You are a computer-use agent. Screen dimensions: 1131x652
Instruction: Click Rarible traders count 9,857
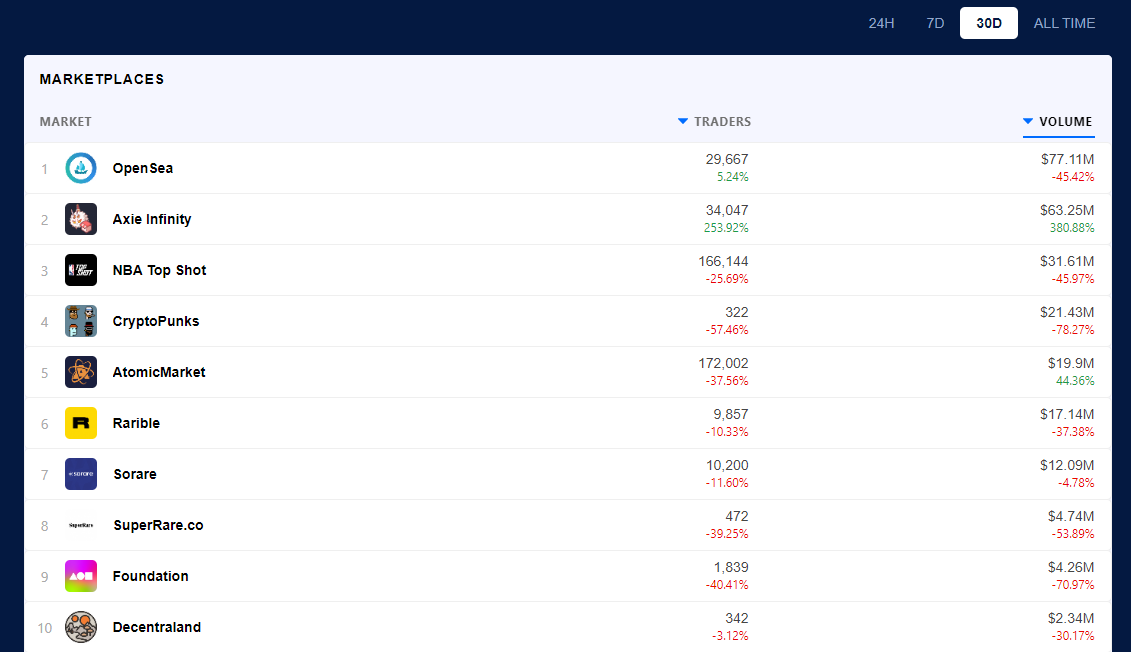pos(731,415)
